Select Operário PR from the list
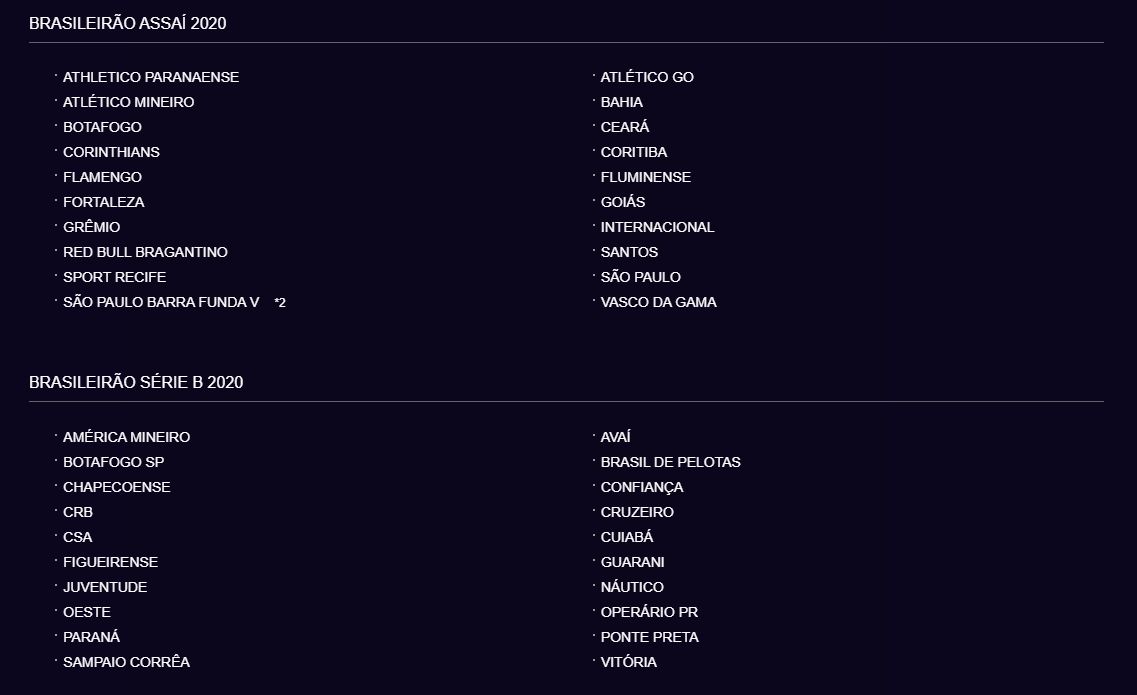This screenshot has width=1137, height=695. [649, 612]
